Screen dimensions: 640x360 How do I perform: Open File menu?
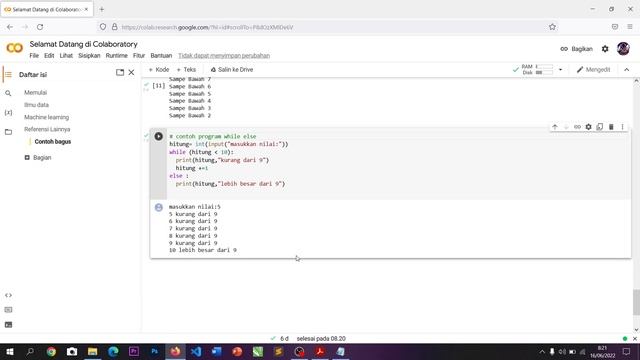34,56
